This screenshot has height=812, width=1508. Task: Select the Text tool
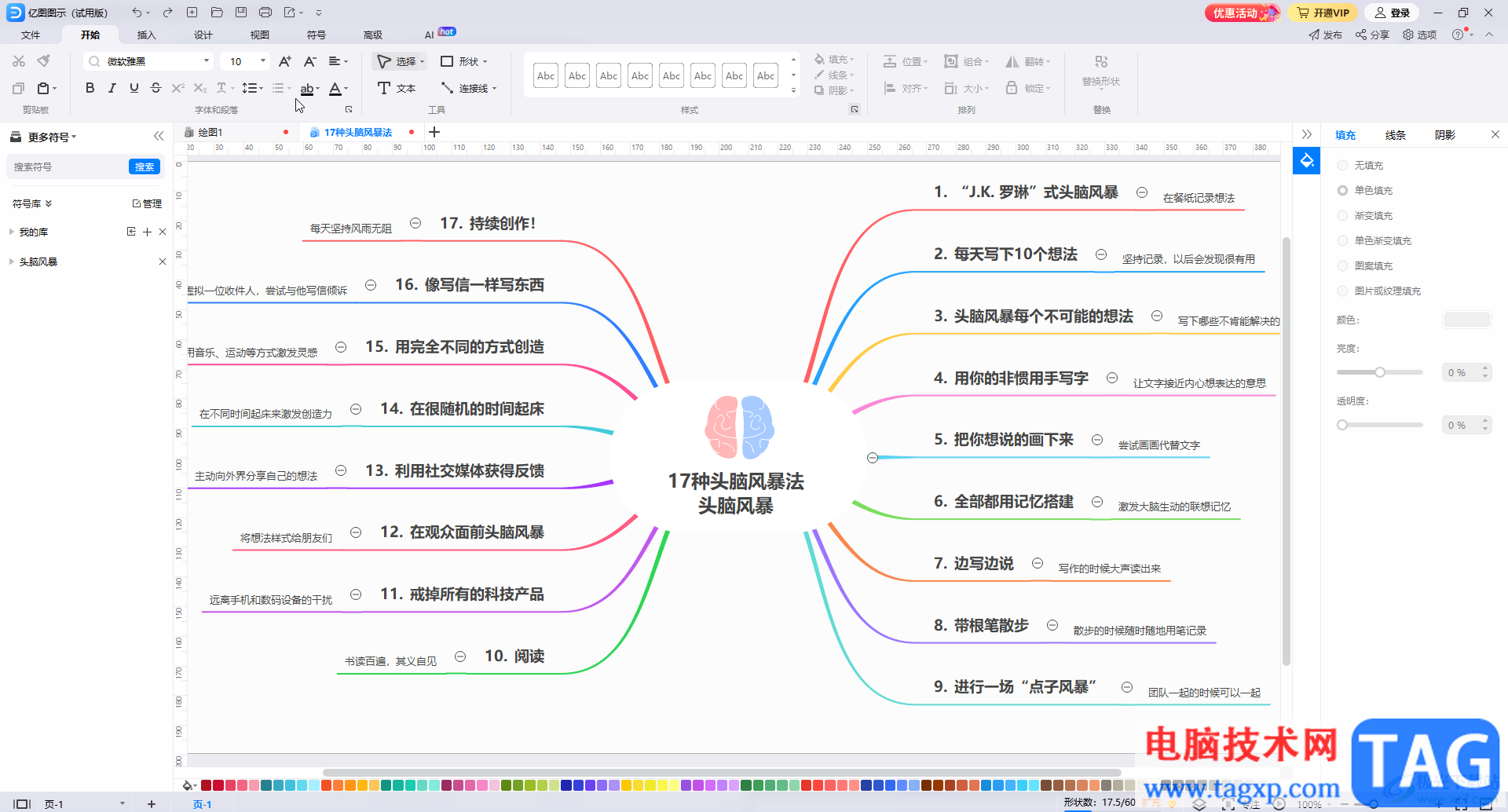[397, 88]
